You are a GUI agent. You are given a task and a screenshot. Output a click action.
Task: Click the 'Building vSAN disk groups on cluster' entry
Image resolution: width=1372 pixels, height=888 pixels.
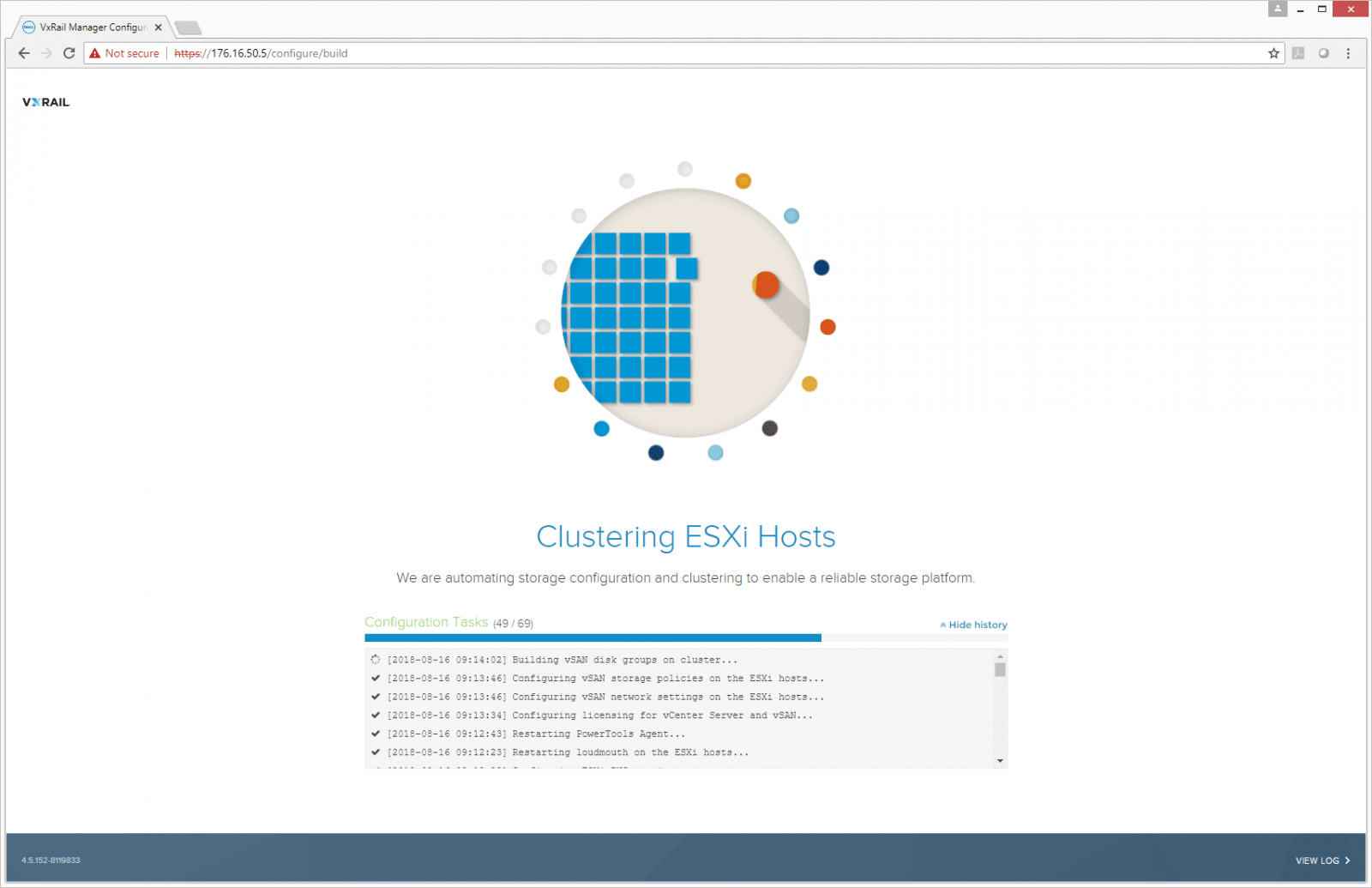coord(562,660)
